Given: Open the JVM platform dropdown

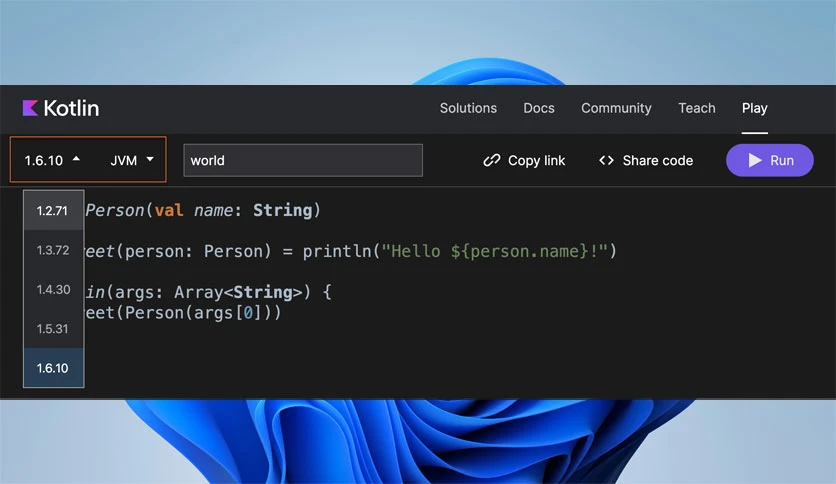Looking at the screenshot, I should point(132,160).
